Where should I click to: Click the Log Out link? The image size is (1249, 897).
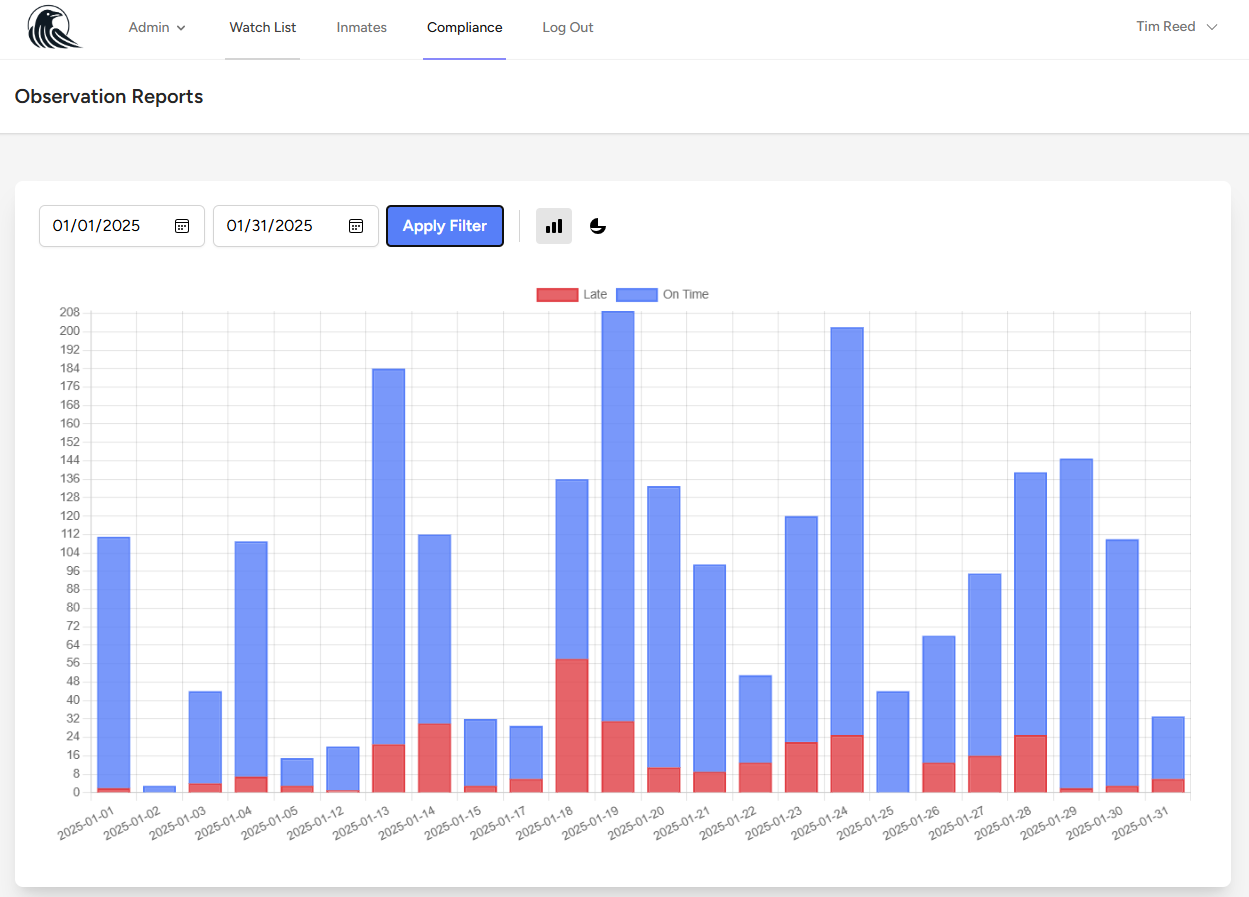click(x=568, y=28)
